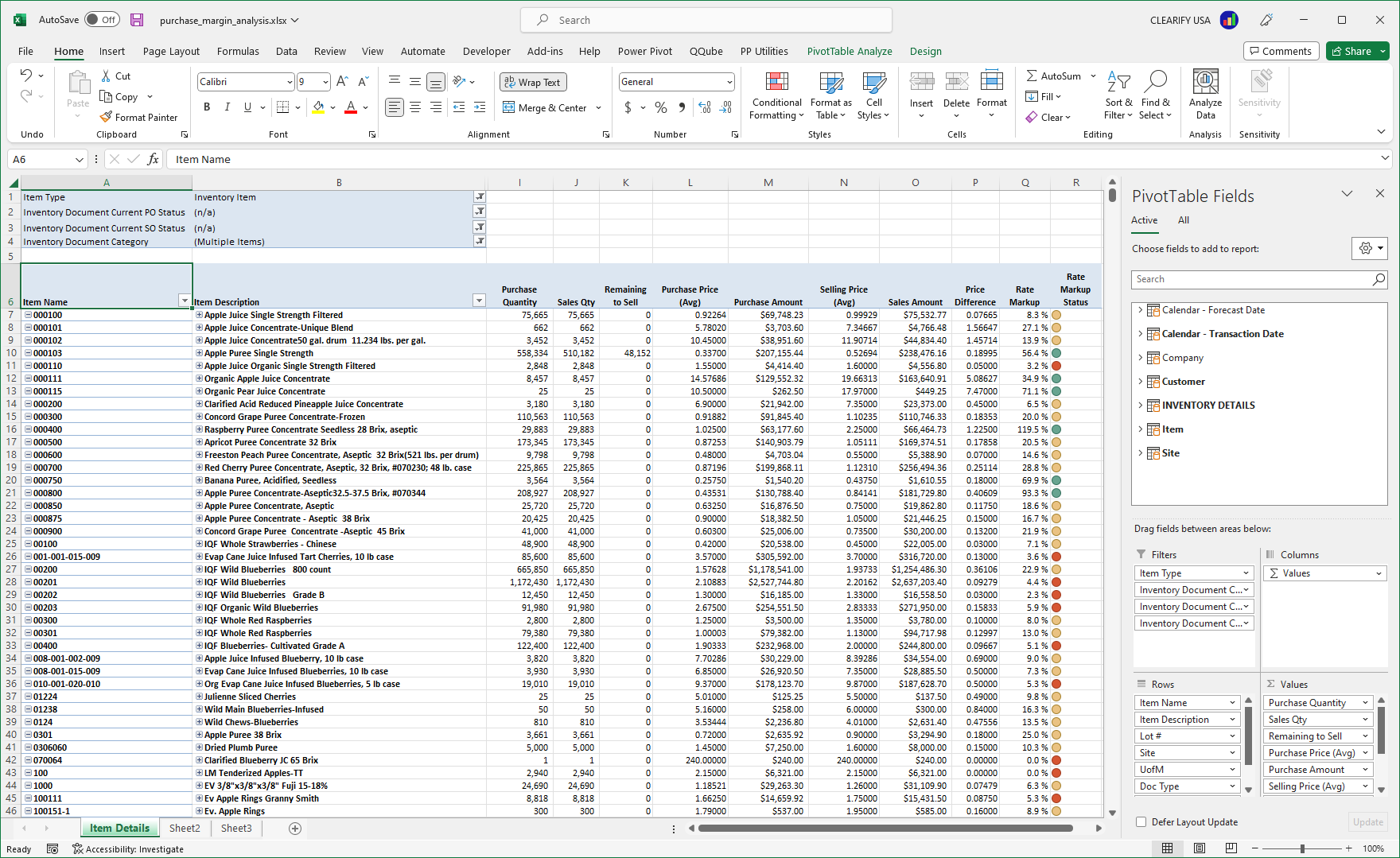Screen dimensions: 1400x858
Task: Toggle Wrap Text formatting
Action: (532, 82)
